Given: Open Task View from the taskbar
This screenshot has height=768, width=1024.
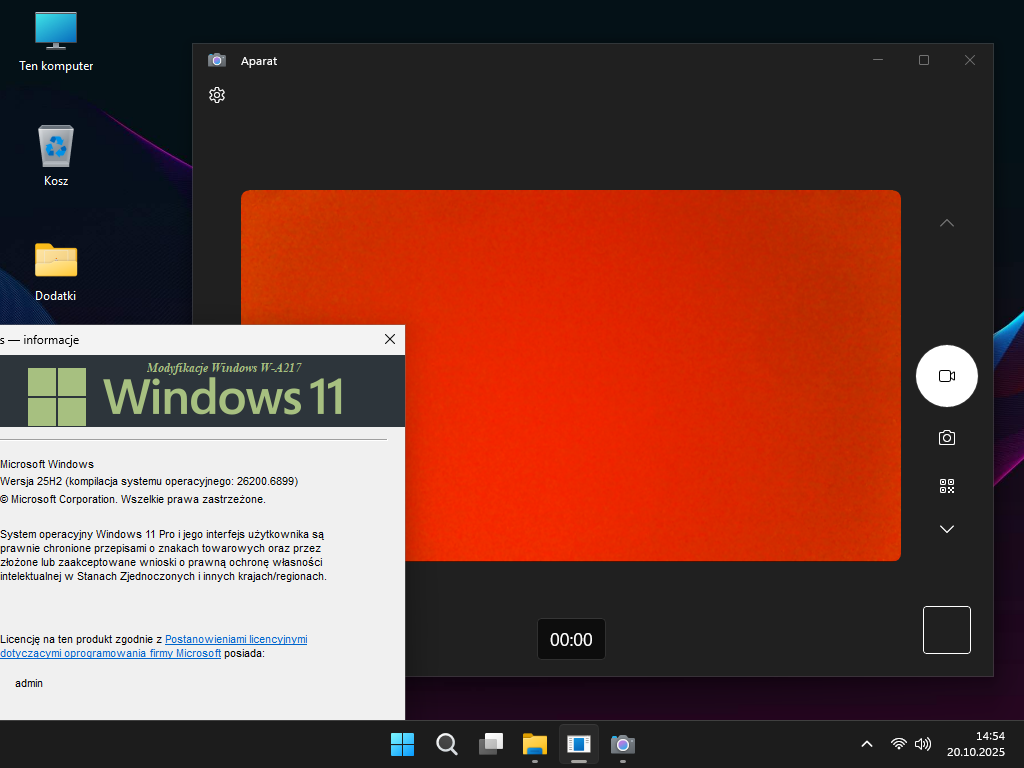Looking at the screenshot, I should pyautogui.click(x=491, y=744).
